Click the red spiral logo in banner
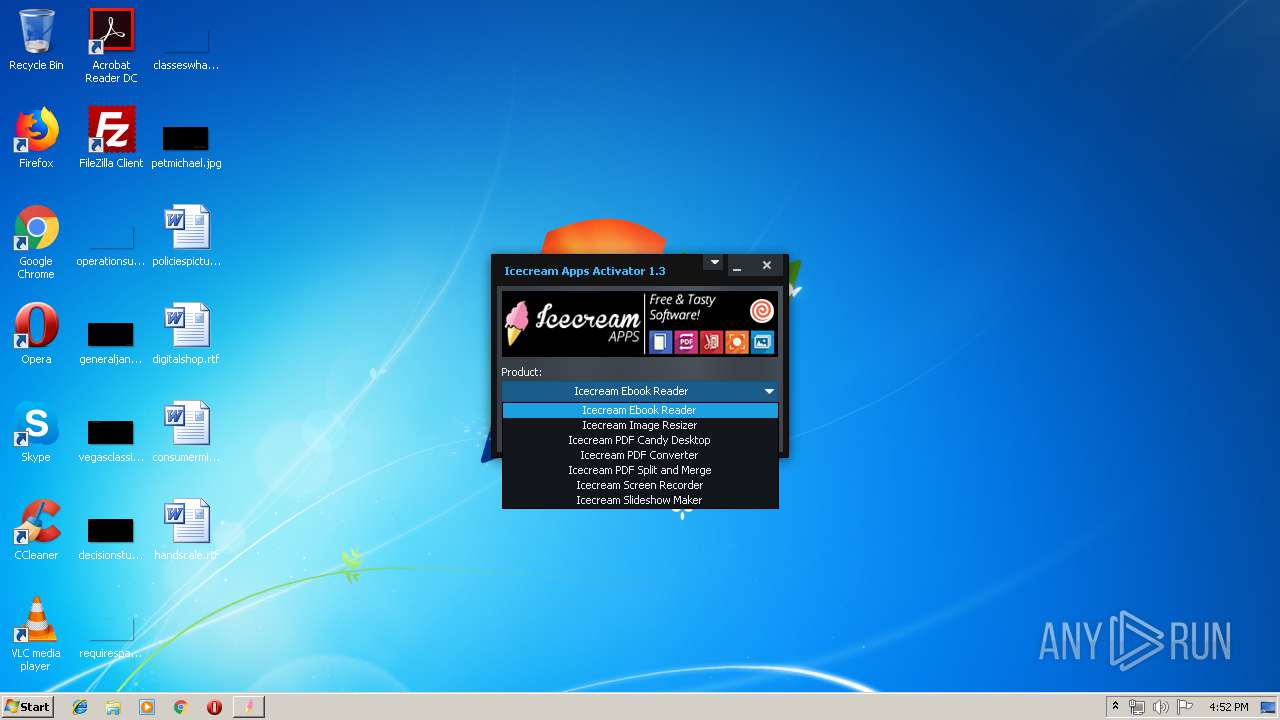 pos(761,310)
